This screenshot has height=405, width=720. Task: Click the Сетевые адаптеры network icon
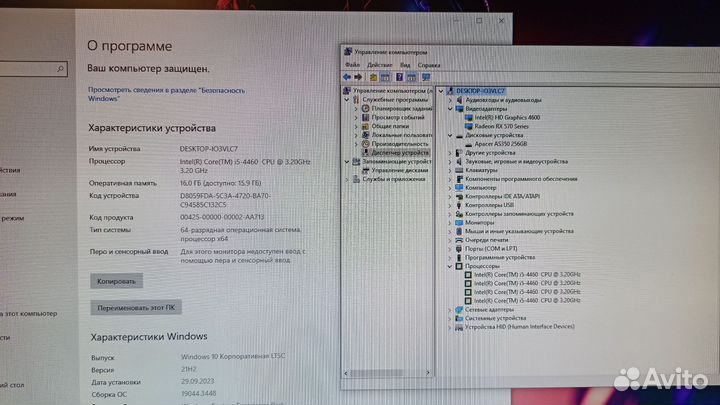tap(459, 309)
